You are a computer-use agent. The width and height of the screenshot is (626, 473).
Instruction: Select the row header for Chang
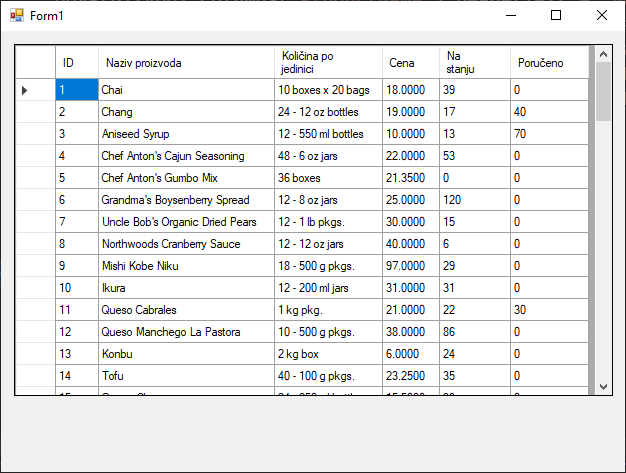[x=35, y=112]
